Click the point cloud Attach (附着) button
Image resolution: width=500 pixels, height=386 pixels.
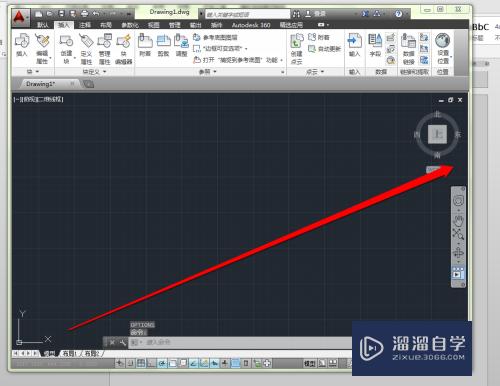319,37
